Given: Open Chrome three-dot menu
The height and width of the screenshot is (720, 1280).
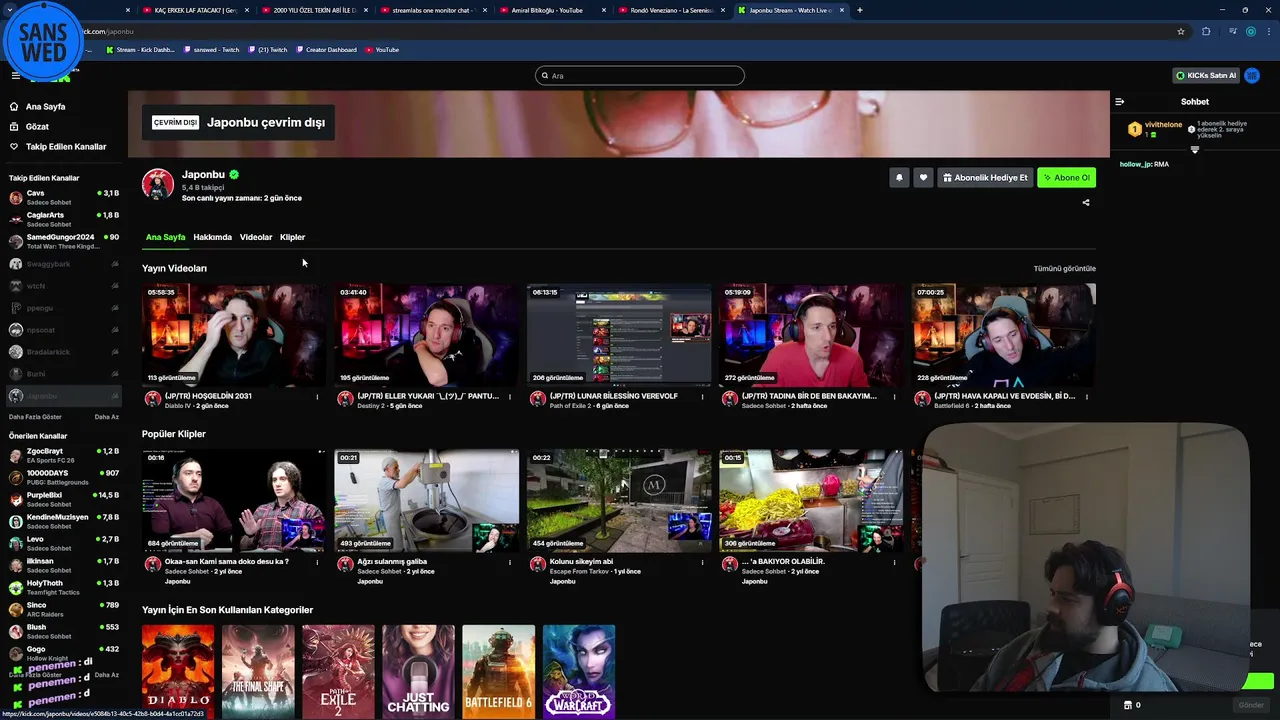Looking at the screenshot, I should [x=1268, y=31].
